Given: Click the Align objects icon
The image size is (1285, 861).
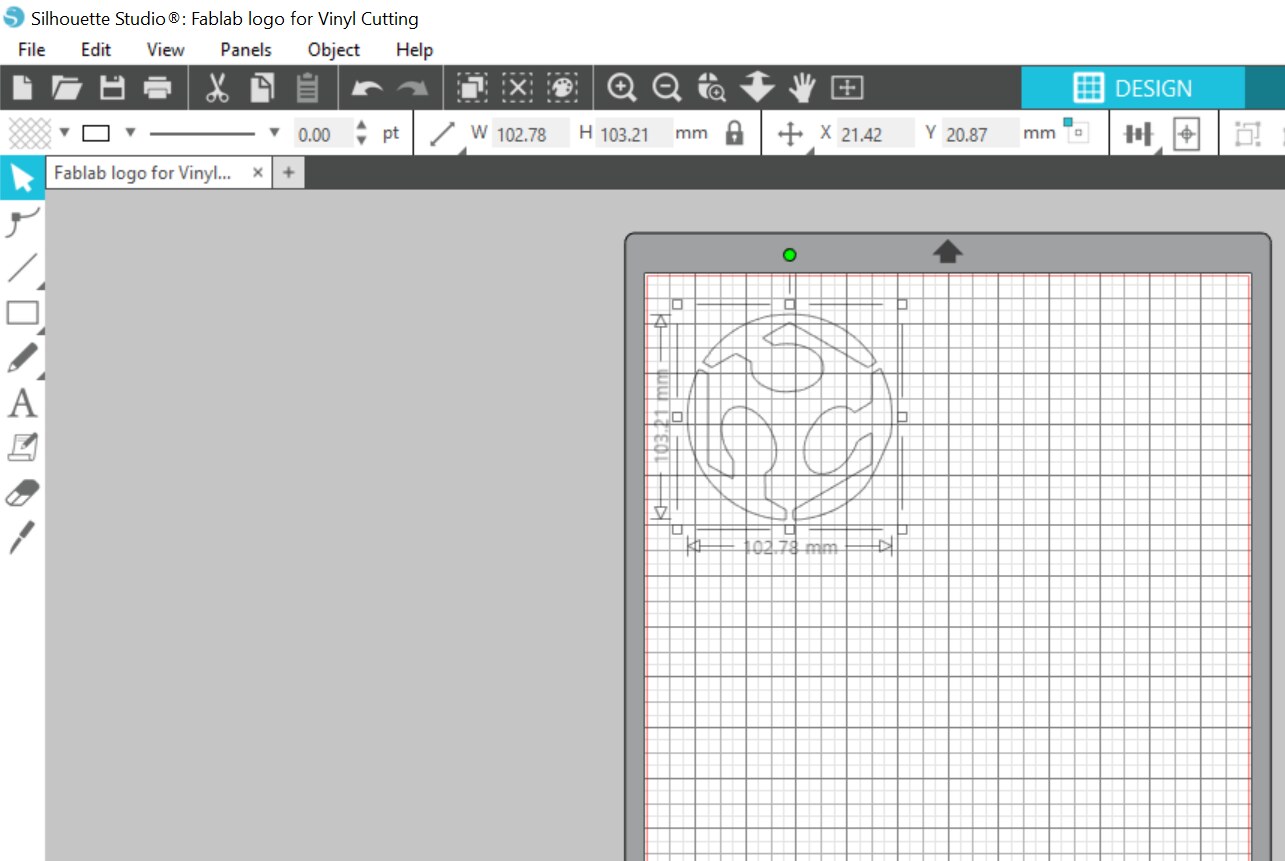Looking at the screenshot, I should [x=1139, y=134].
